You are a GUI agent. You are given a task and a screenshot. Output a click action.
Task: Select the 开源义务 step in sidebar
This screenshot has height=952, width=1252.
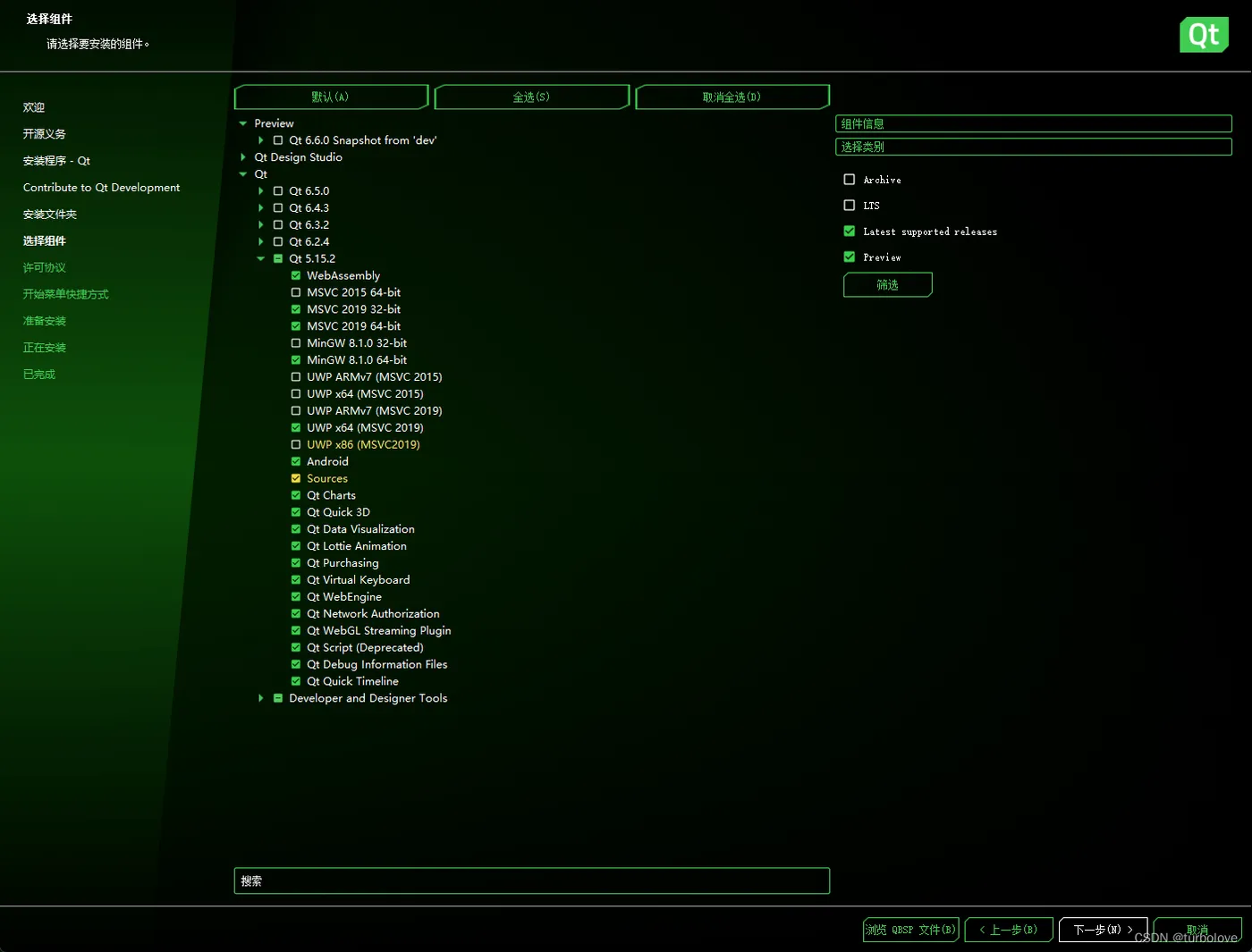(x=45, y=134)
